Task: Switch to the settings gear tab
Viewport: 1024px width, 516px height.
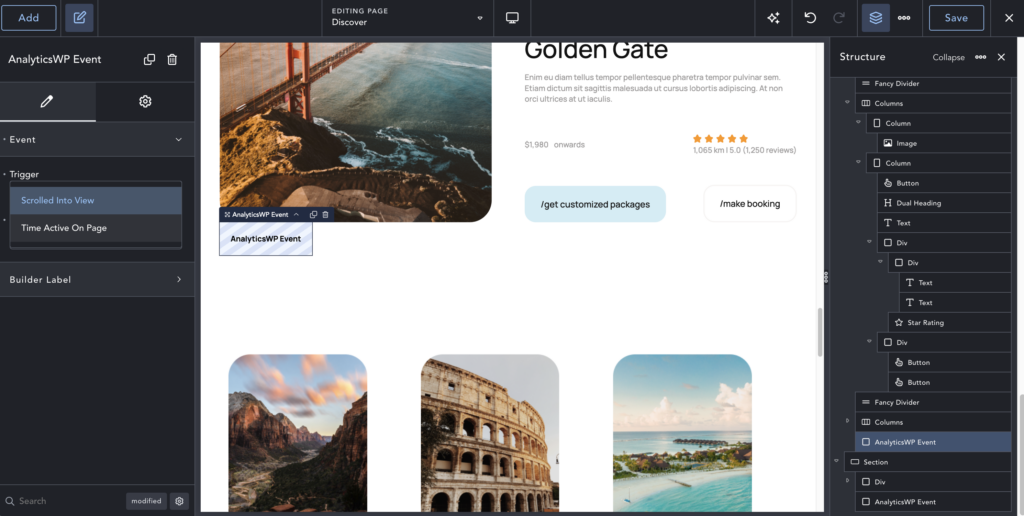Action: click(x=145, y=102)
